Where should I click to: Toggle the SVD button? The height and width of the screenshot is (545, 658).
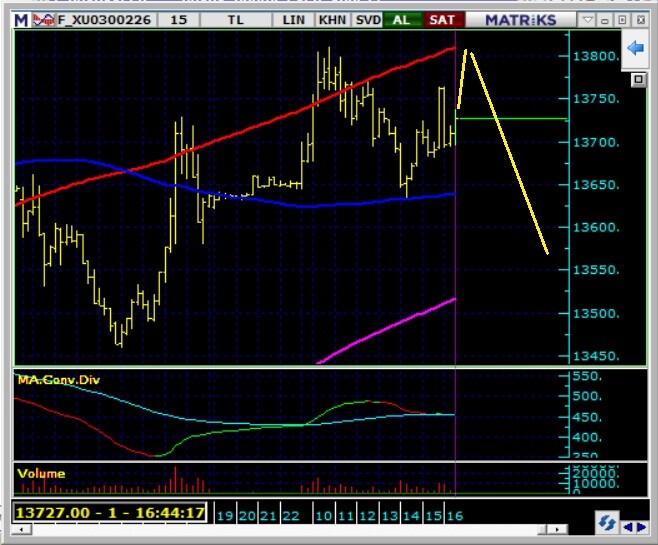pyautogui.click(x=367, y=19)
